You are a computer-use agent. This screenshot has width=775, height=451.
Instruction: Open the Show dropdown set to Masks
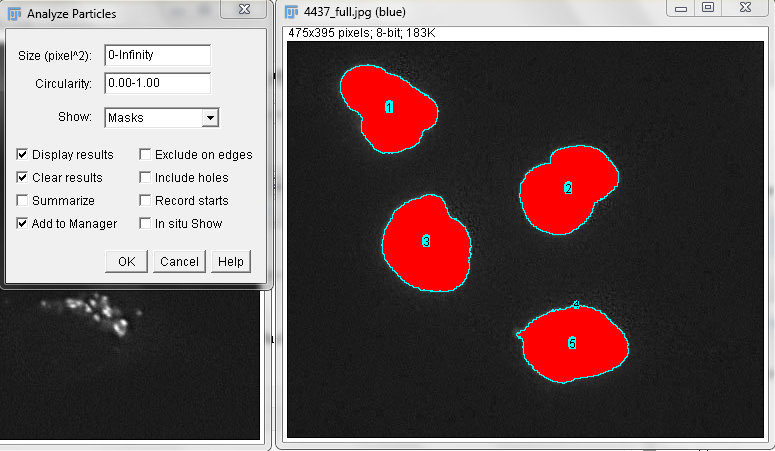point(162,118)
